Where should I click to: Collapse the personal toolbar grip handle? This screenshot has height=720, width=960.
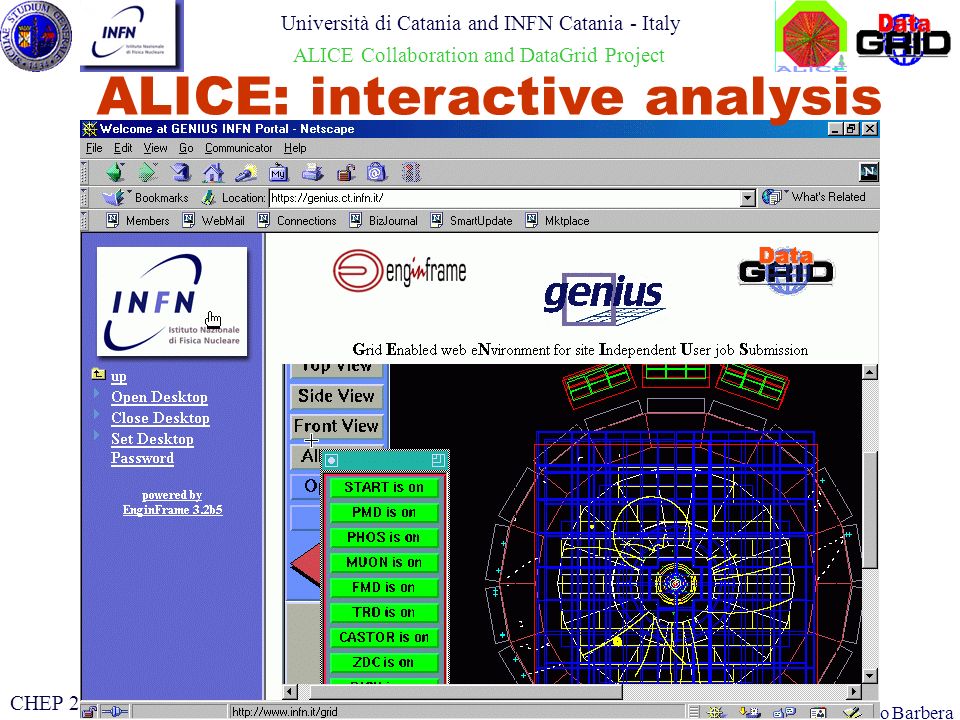pyautogui.click(x=84, y=220)
